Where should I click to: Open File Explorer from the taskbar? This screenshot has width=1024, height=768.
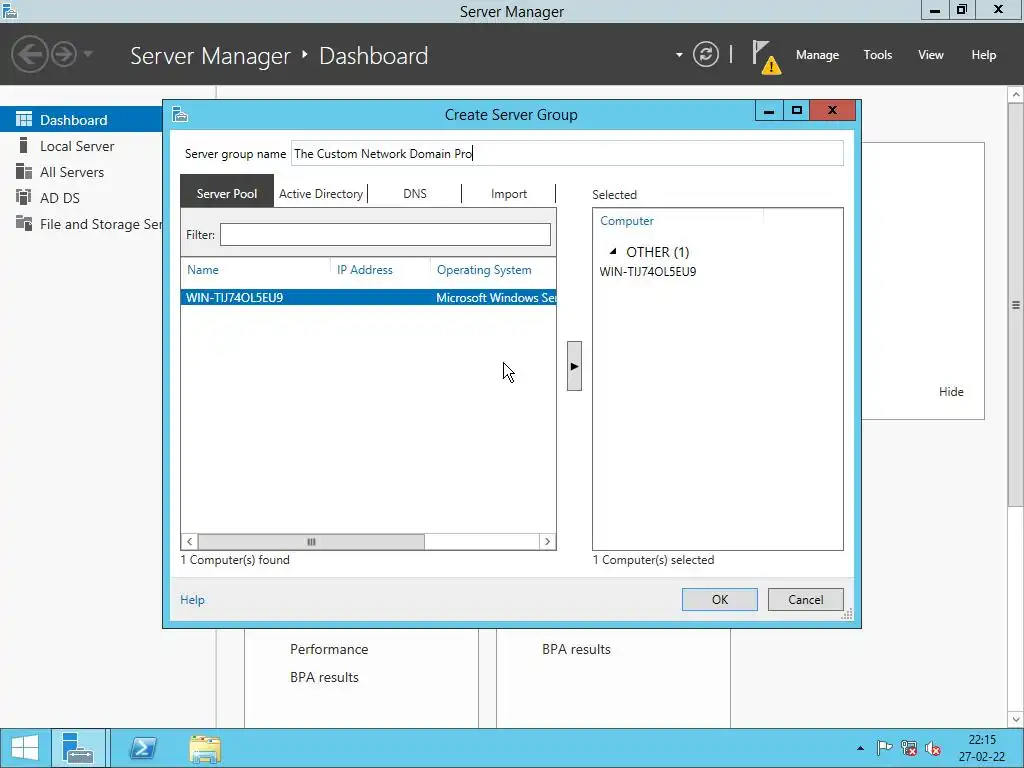click(x=205, y=748)
